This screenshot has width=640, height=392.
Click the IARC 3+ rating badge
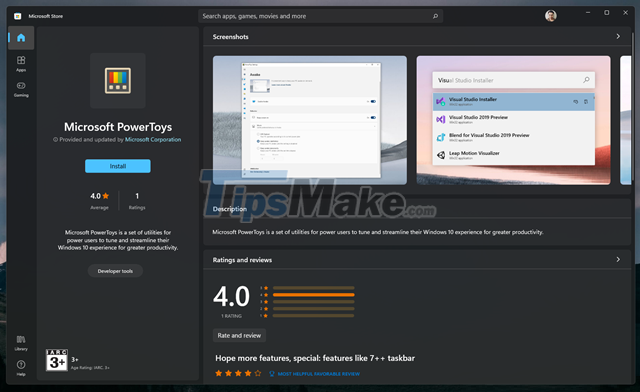(x=57, y=360)
